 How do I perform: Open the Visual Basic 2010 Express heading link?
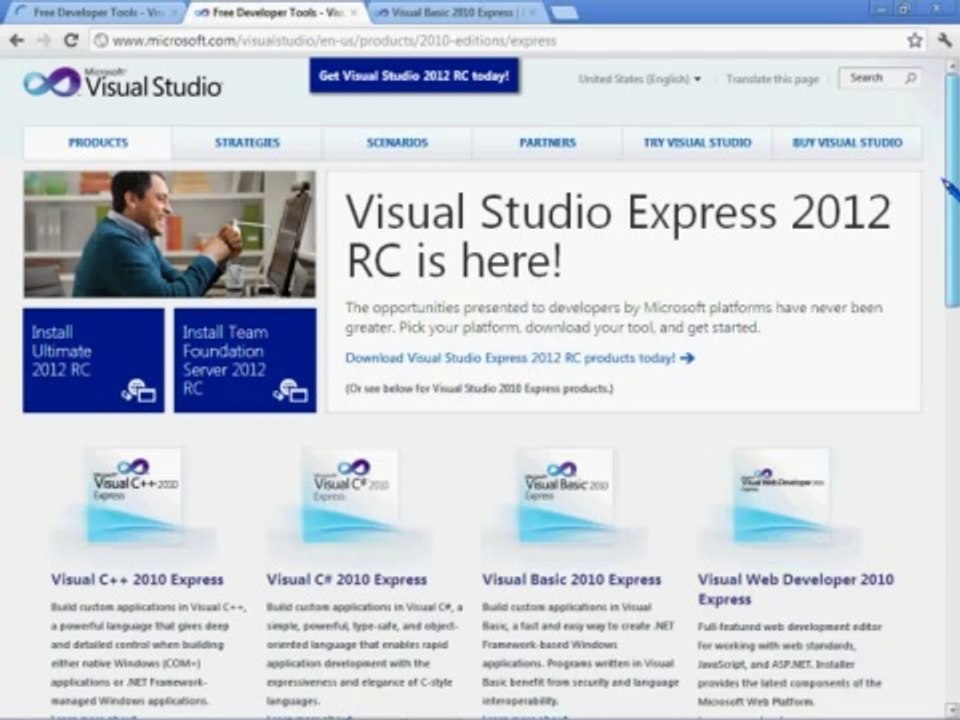click(x=572, y=580)
